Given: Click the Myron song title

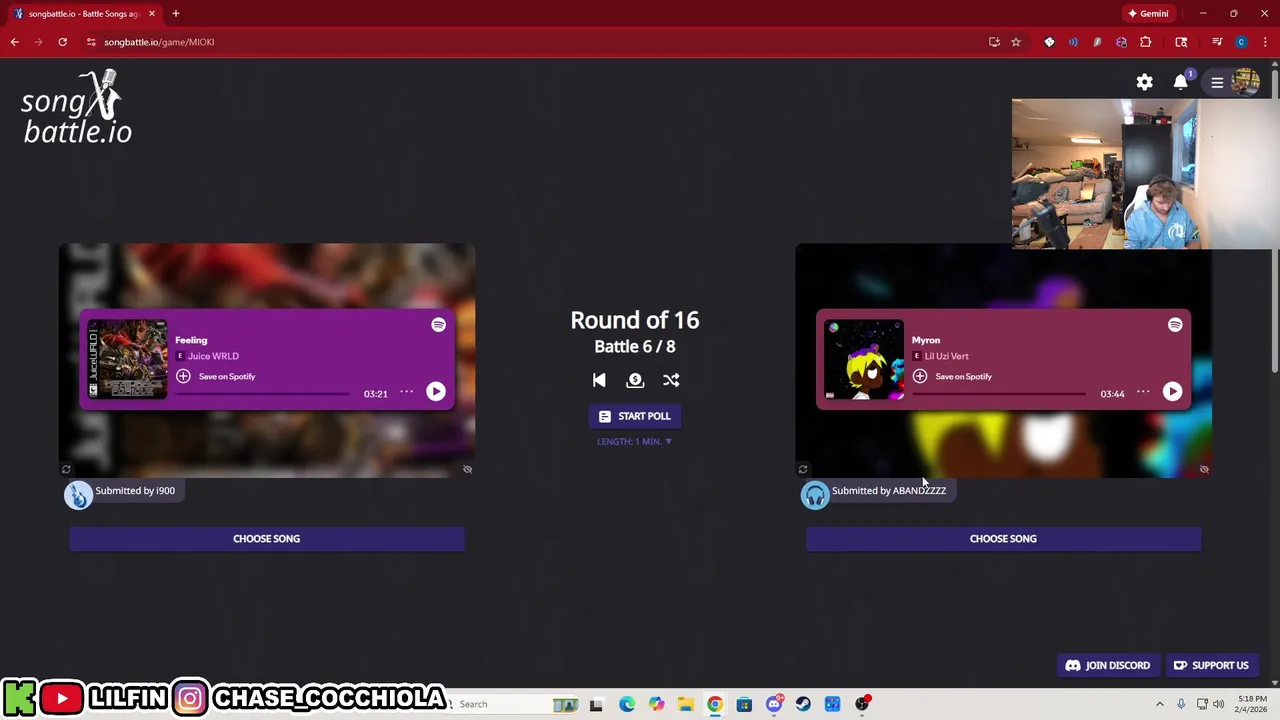Looking at the screenshot, I should coord(926,340).
